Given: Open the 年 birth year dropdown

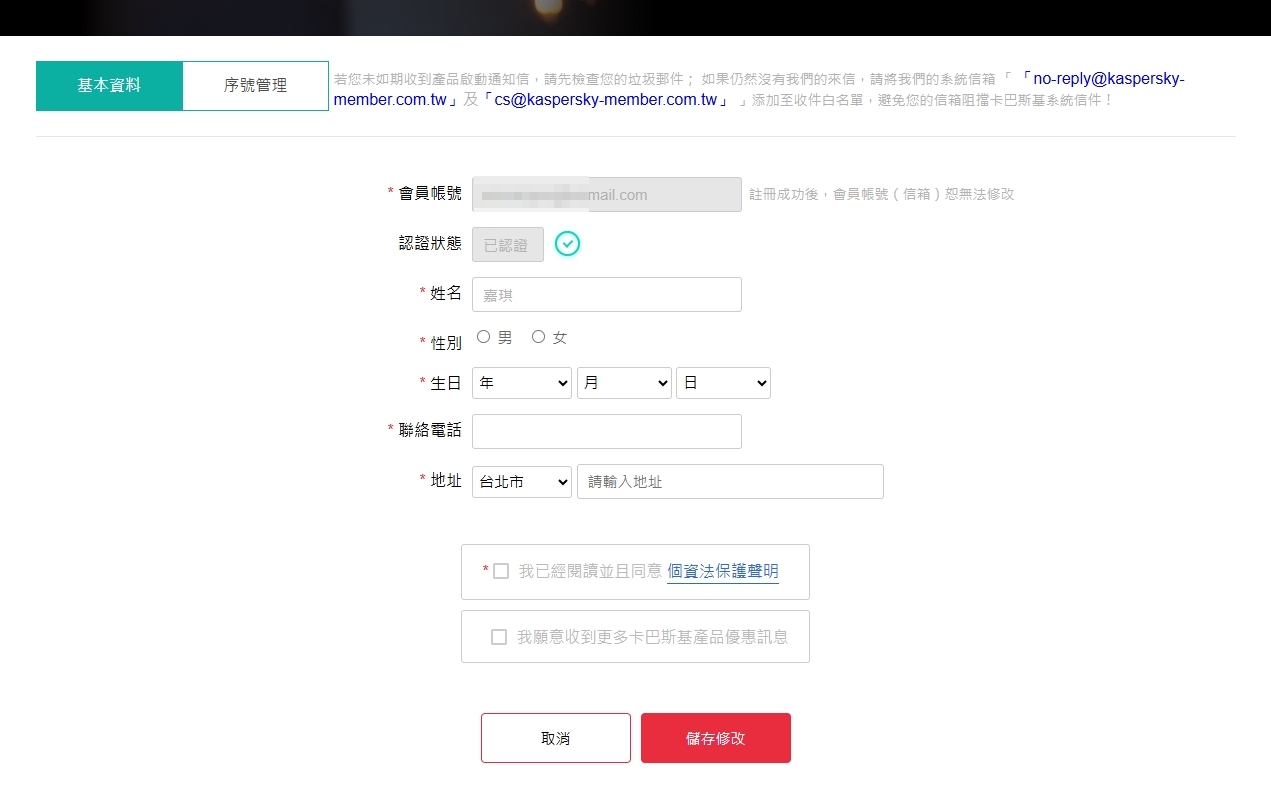Looking at the screenshot, I should point(521,383).
